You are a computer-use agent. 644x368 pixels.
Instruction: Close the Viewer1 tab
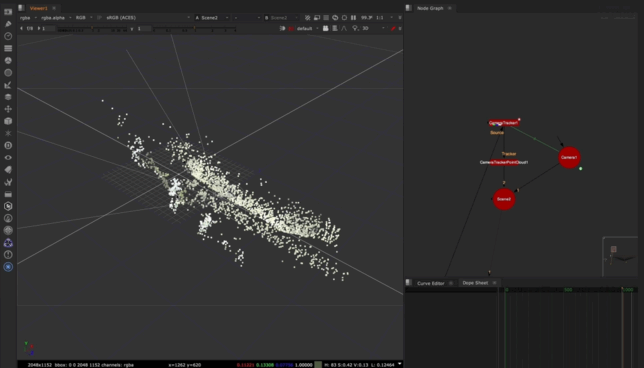click(54, 8)
